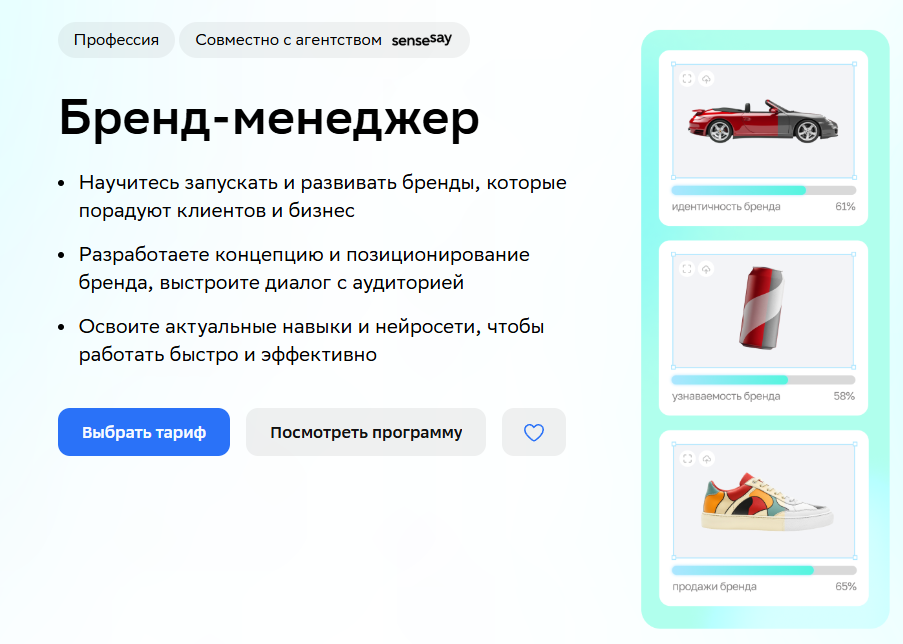The image size is (903, 644).
Task: Click upload cloud icon on the sneaker card
Action: point(707,459)
